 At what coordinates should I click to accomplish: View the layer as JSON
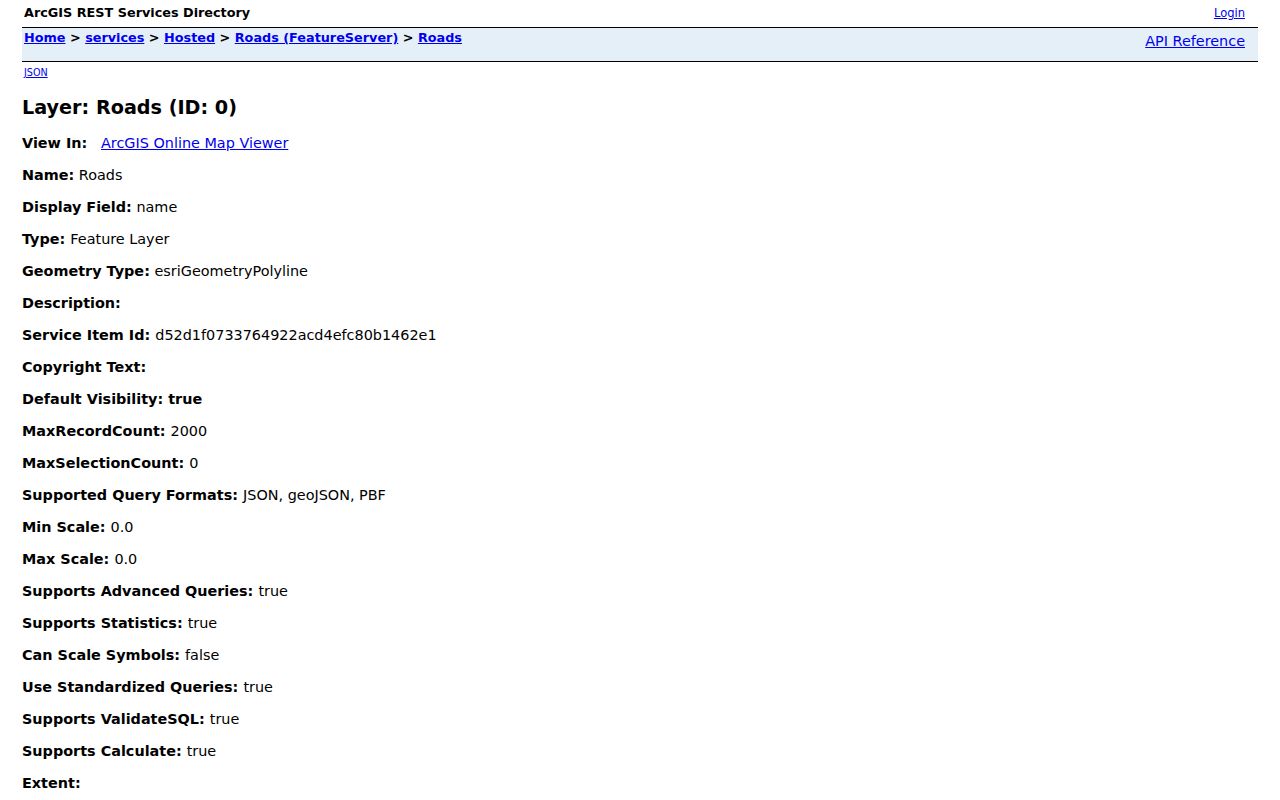(x=35, y=72)
